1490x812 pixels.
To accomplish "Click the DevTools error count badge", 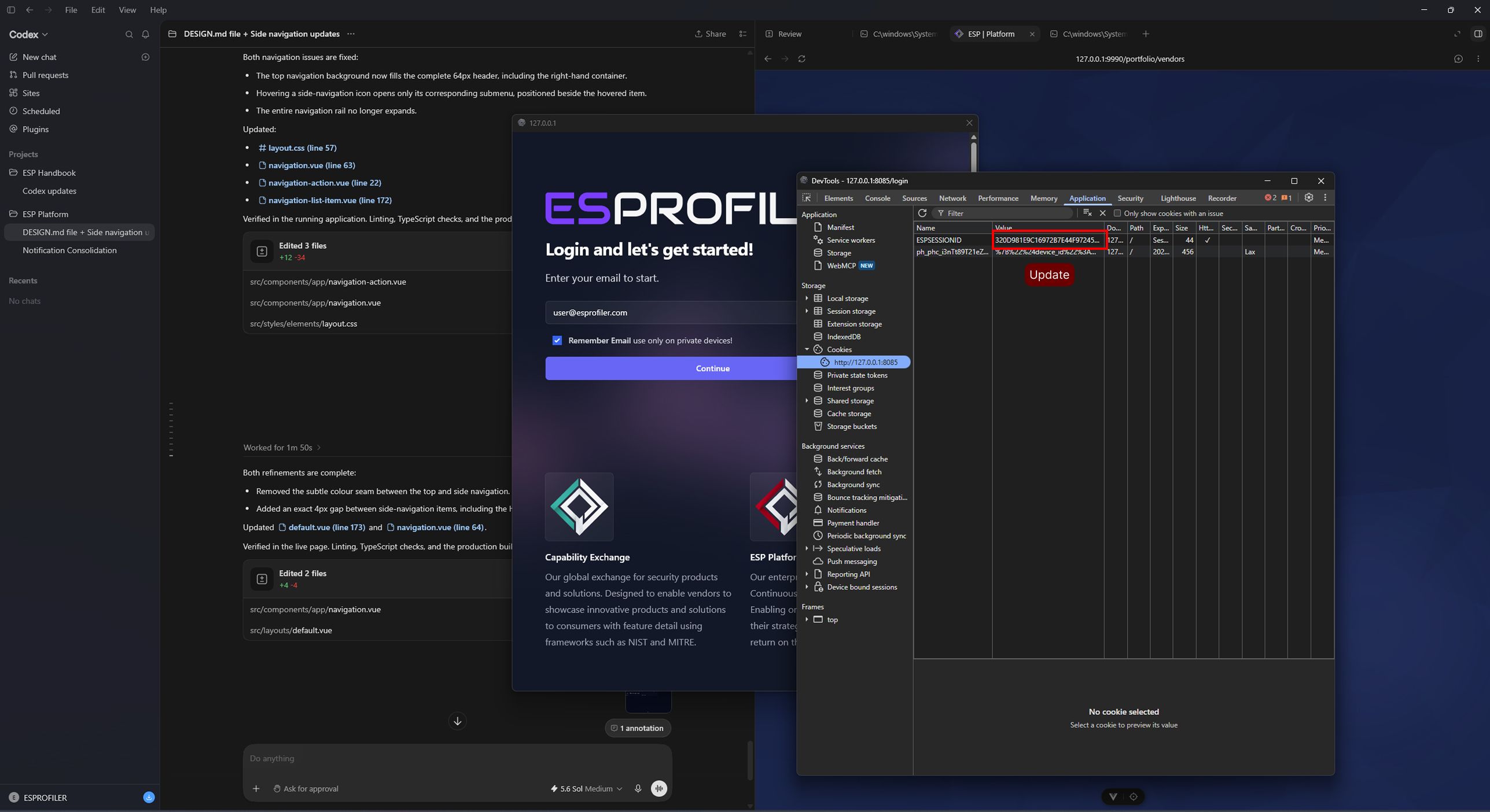I will [x=1271, y=198].
